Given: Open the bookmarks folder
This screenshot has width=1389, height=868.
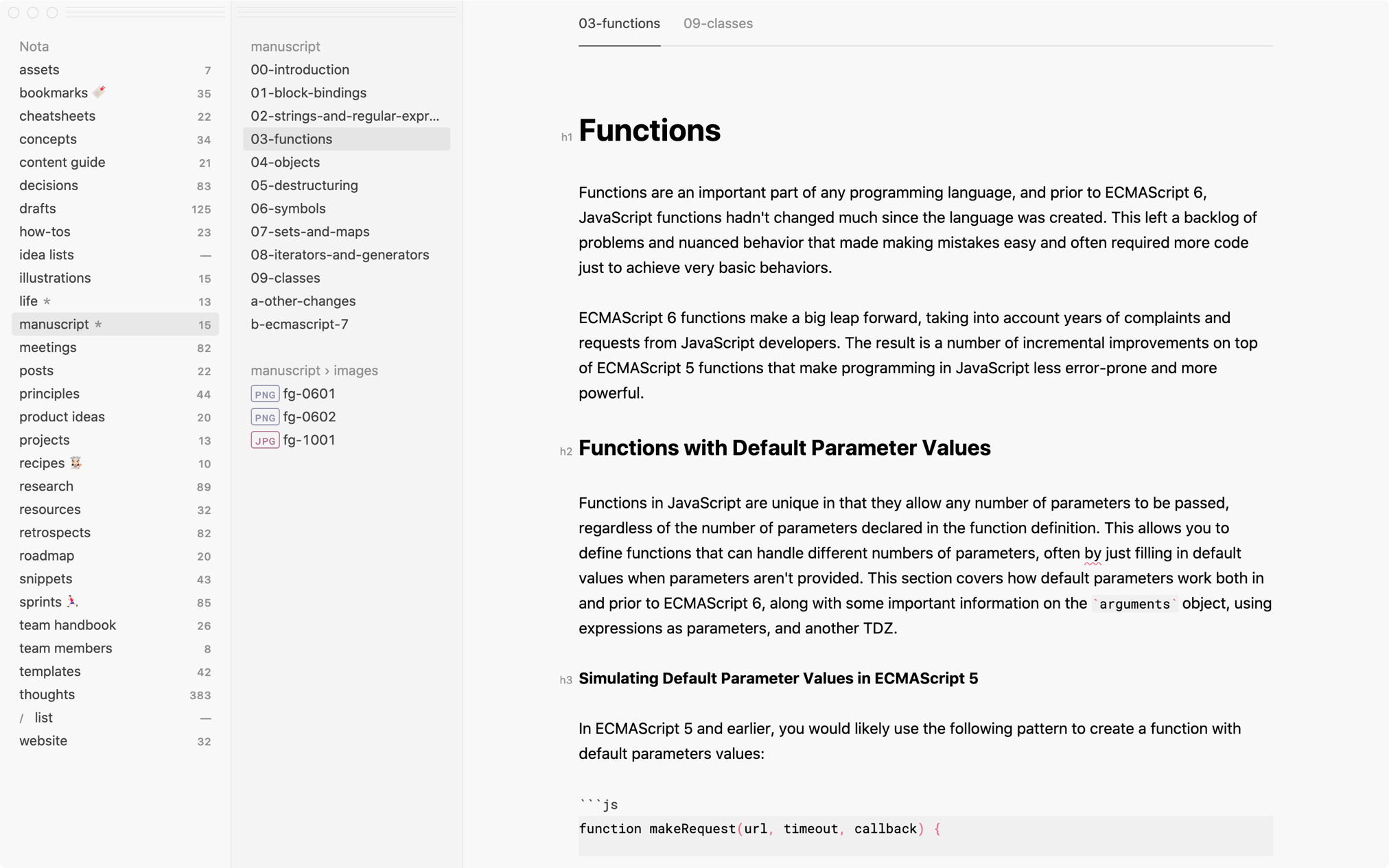Looking at the screenshot, I should (x=115, y=93).
